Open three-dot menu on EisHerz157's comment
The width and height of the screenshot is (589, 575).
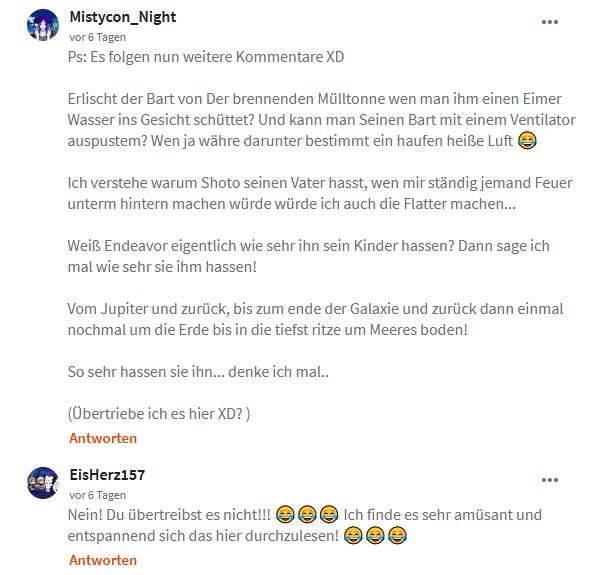click(550, 480)
